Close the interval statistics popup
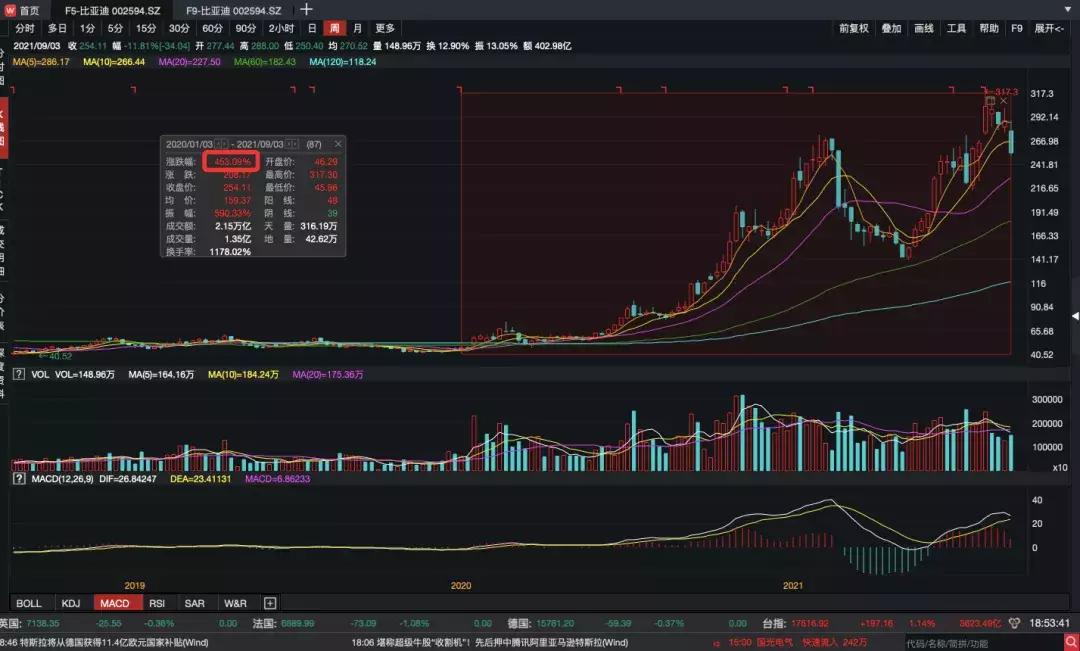Screen dimensions: 1080x651 [338, 144]
